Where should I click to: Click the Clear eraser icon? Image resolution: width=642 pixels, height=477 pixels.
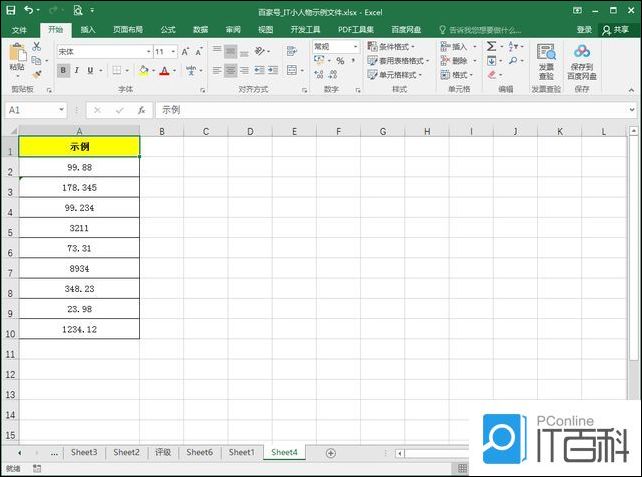(x=492, y=75)
